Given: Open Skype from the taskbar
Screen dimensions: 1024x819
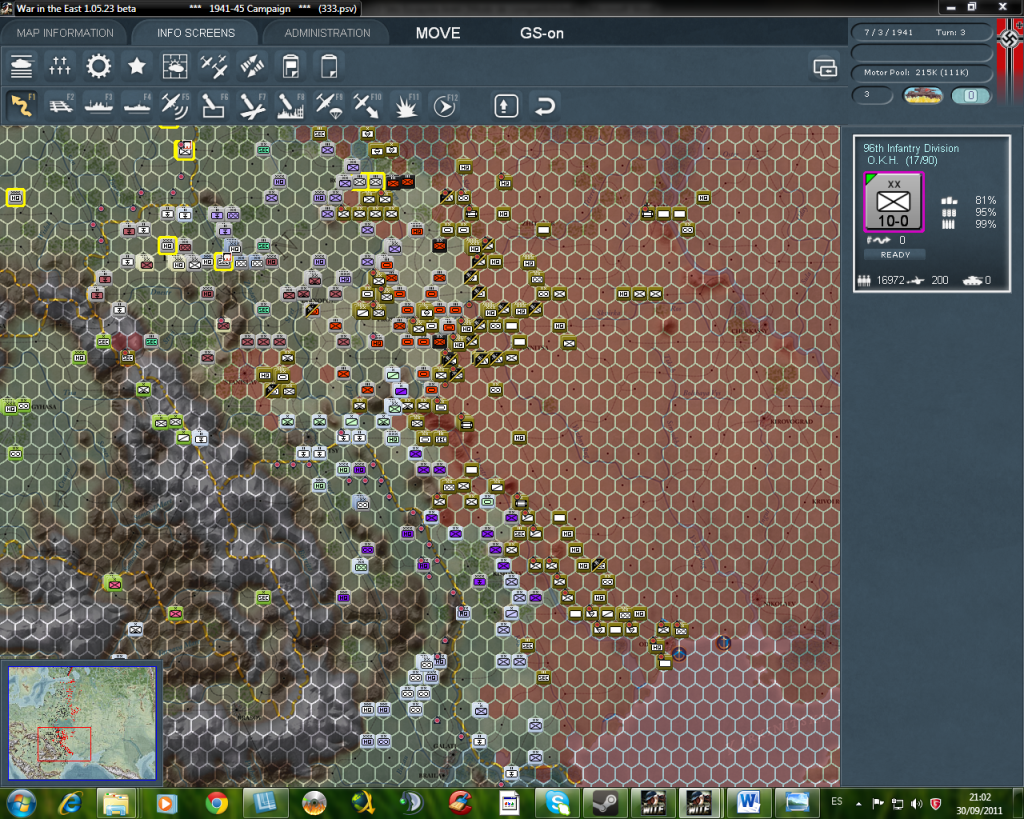Looking at the screenshot, I should (556, 803).
